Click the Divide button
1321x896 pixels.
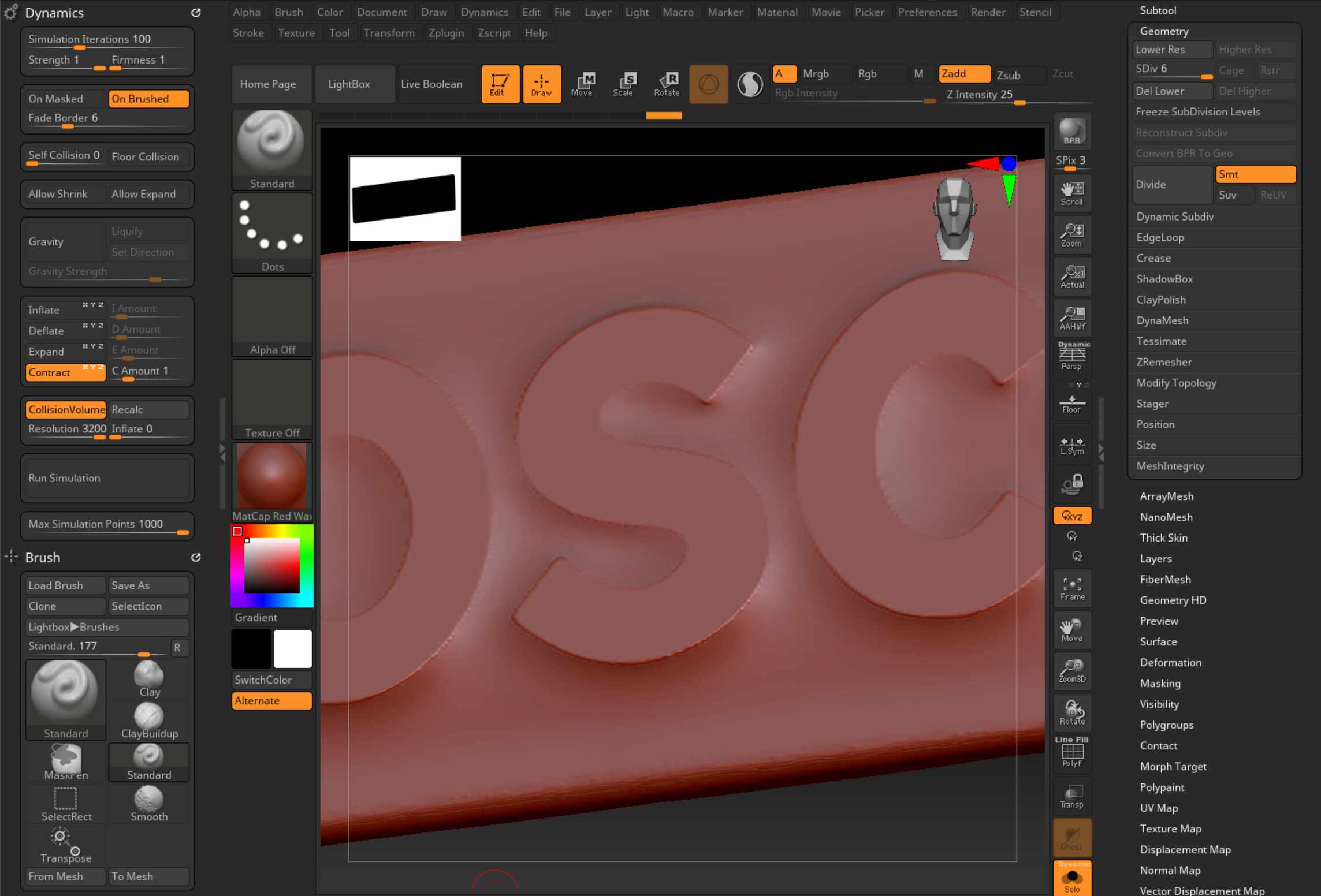1173,185
